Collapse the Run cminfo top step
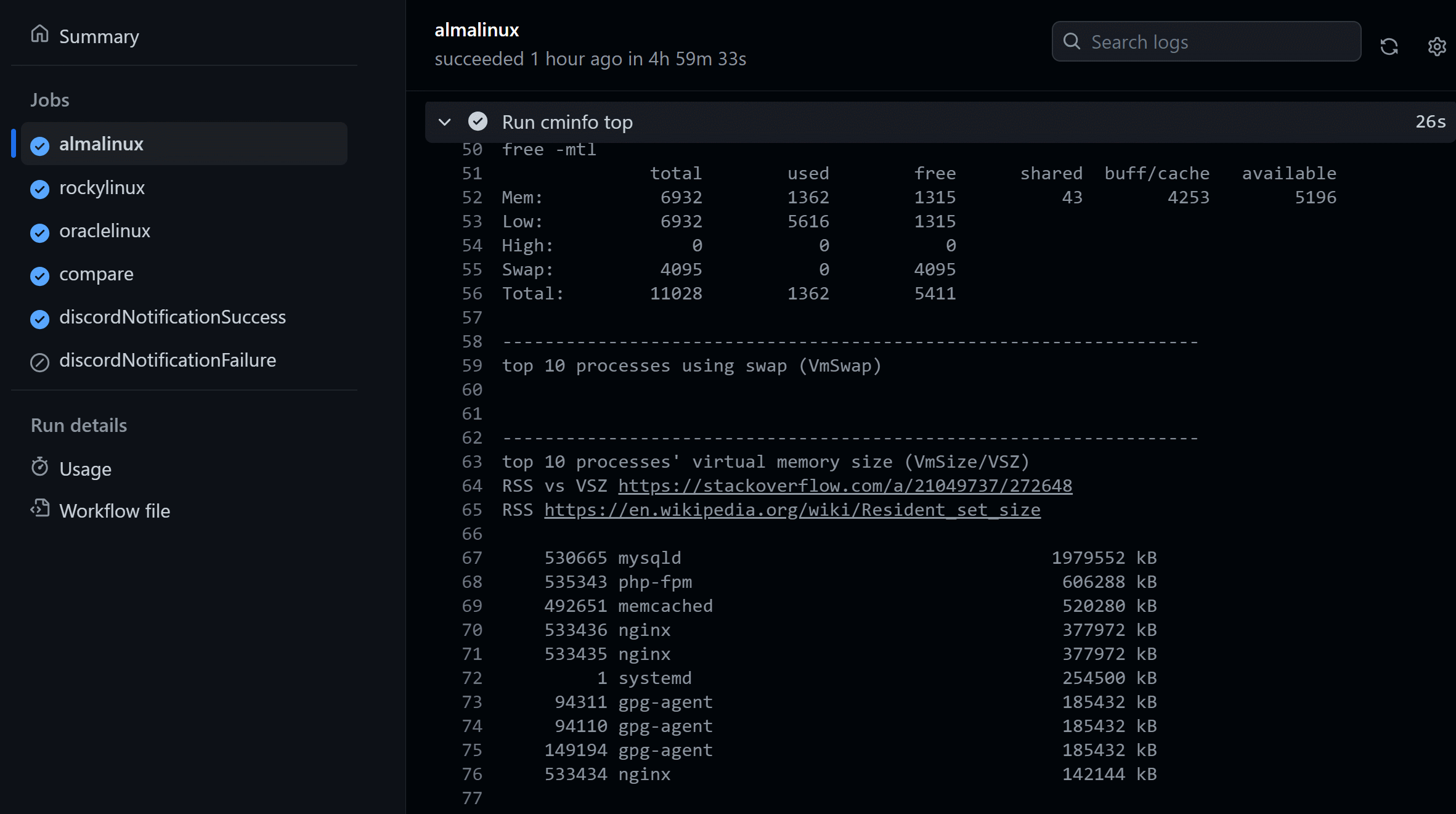Viewport: 1456px width, 814px height. (x=444, y=122)
